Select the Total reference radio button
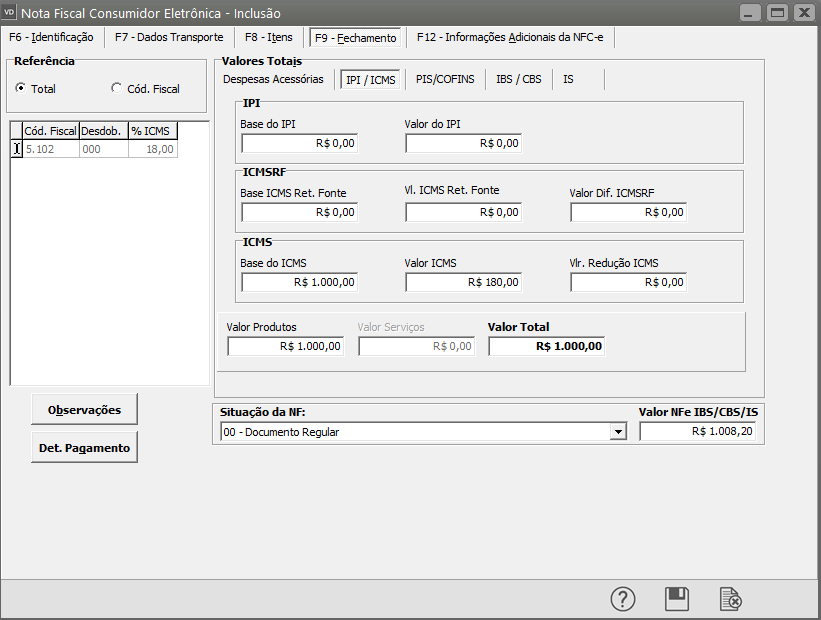 coord(21,89)
